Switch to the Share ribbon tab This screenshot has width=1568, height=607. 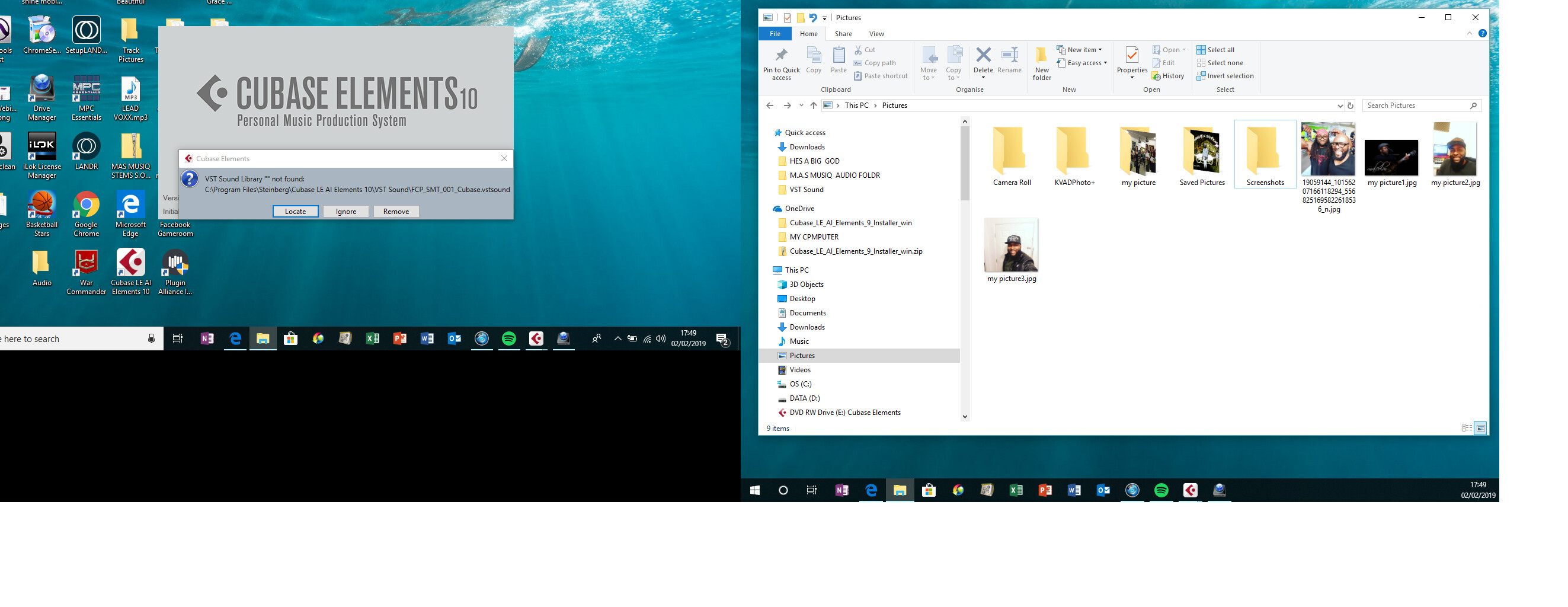843,33
